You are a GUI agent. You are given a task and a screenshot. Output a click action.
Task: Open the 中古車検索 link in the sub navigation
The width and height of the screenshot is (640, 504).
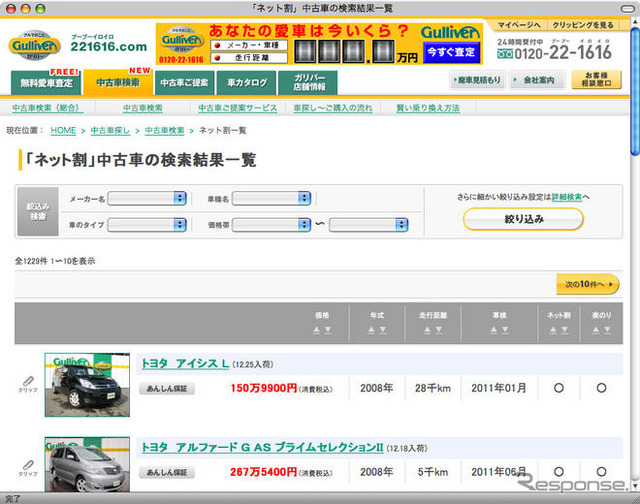pyautogui.click(x=143, y=108)
